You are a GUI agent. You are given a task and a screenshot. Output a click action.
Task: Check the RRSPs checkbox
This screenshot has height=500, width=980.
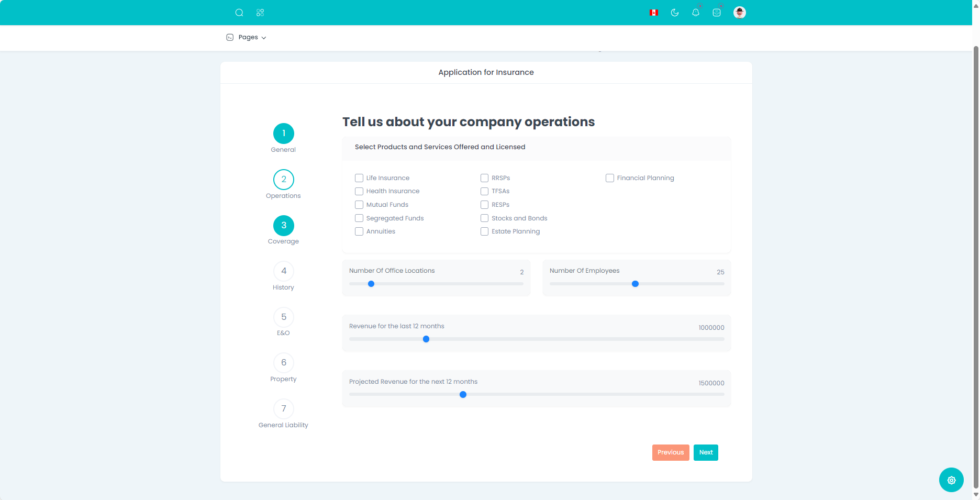[x=484, y=178]
